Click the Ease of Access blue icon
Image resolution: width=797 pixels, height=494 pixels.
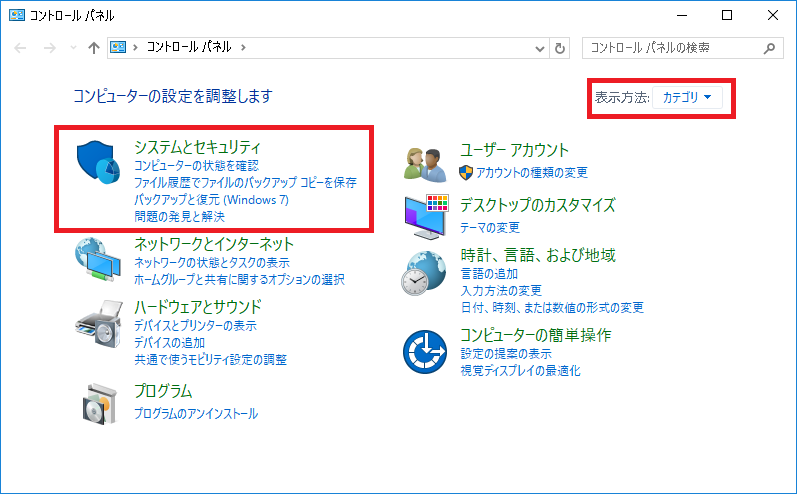point(424,352)
